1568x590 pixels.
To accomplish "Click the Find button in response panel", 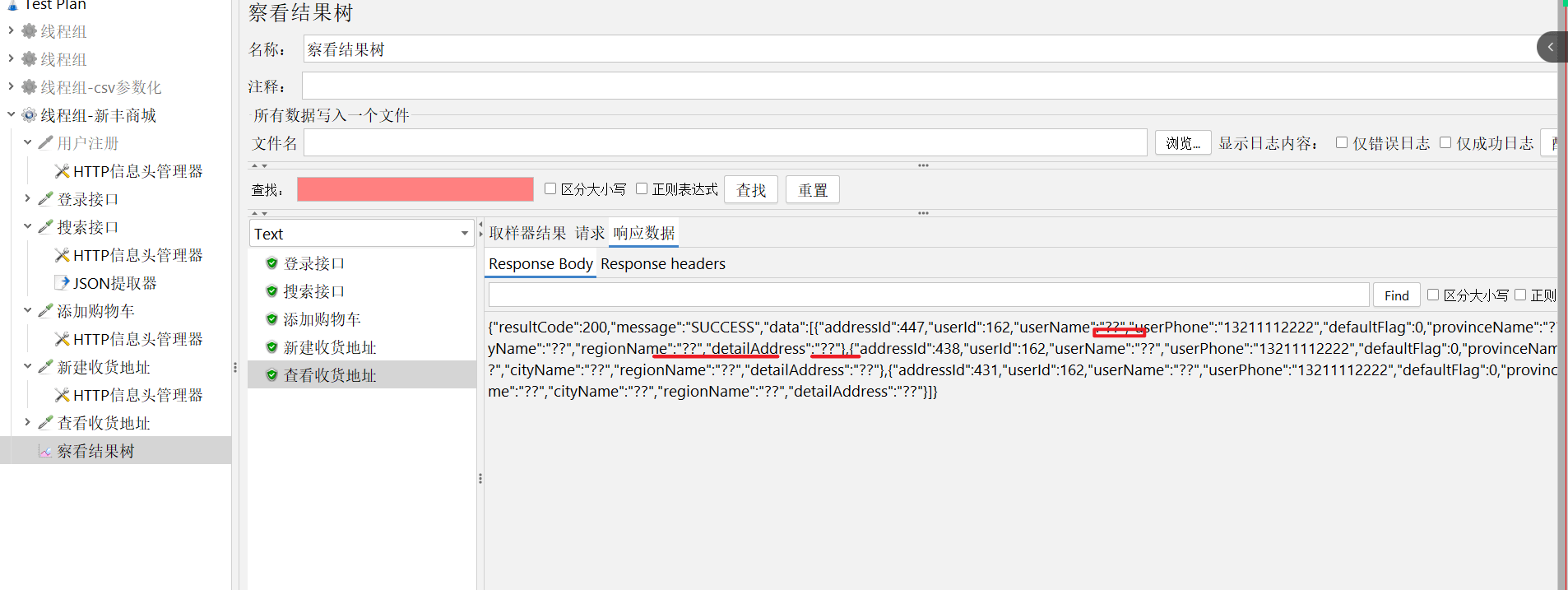I will (x=1396, y=295).
